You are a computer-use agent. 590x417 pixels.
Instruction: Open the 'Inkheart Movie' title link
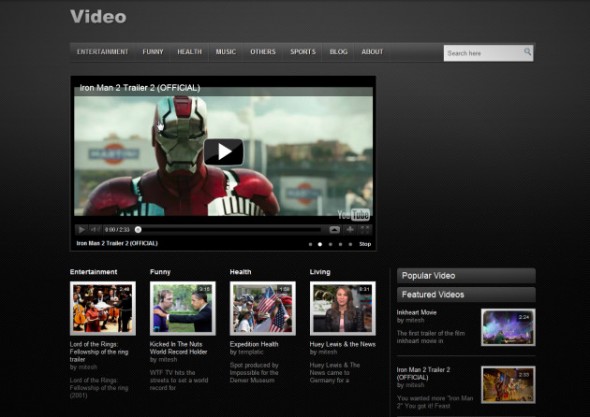[x=417, y=312]
